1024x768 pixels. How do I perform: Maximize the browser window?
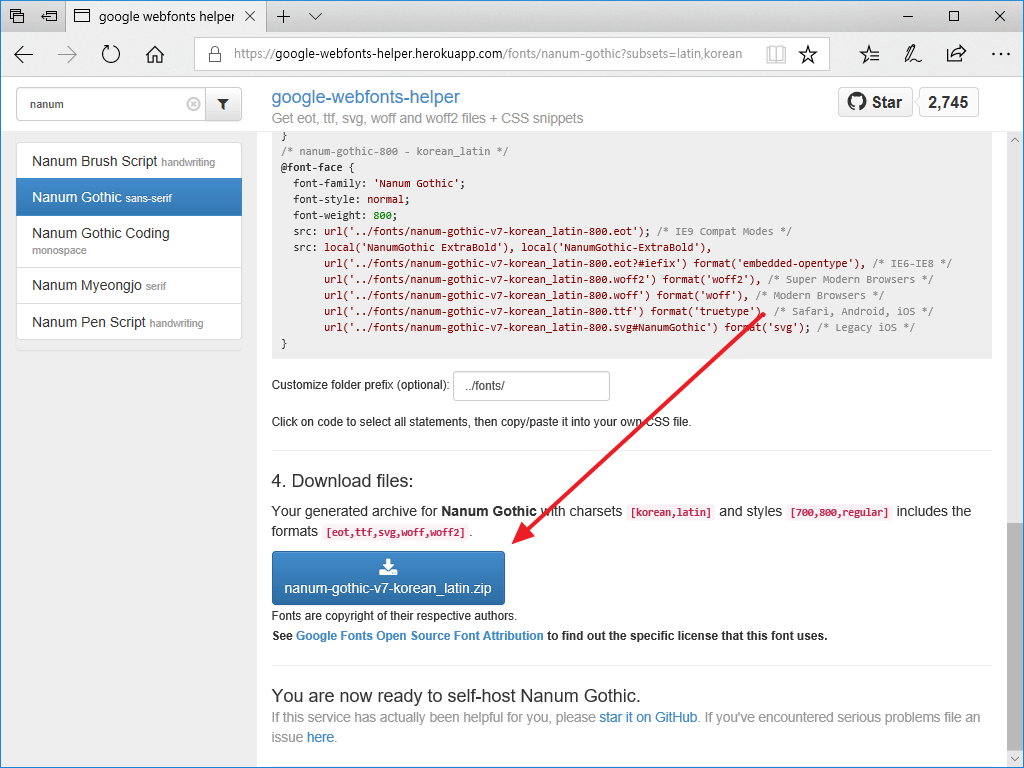coord(954,16)
